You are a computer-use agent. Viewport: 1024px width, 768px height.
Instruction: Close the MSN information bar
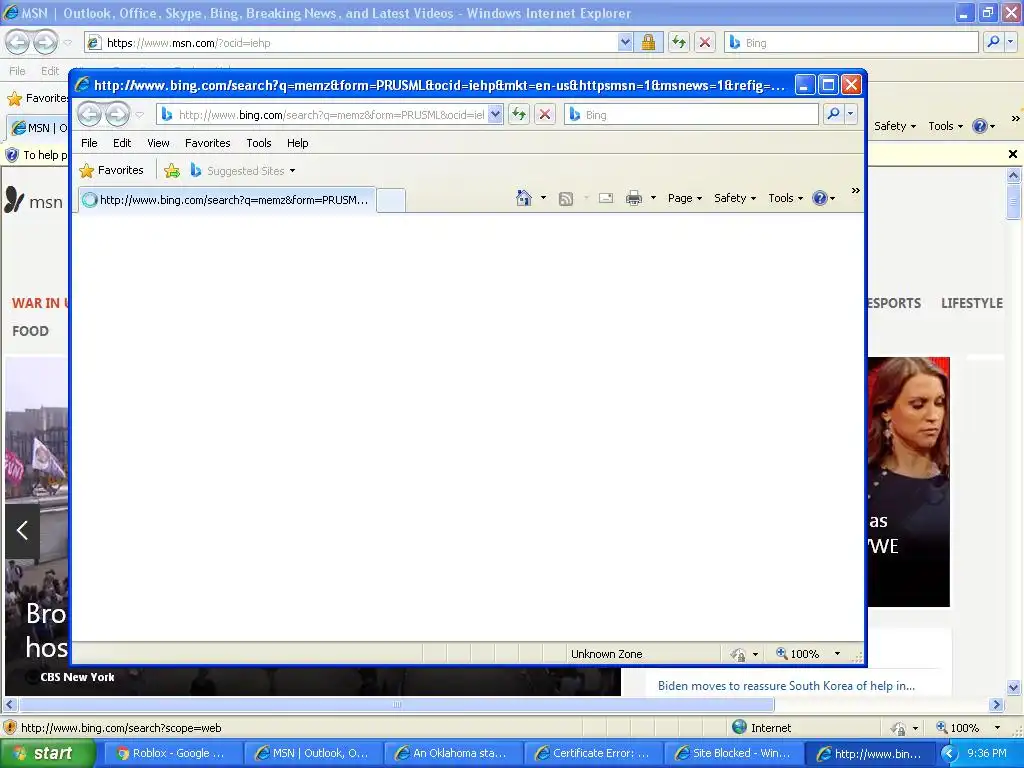pos(1013,154)
